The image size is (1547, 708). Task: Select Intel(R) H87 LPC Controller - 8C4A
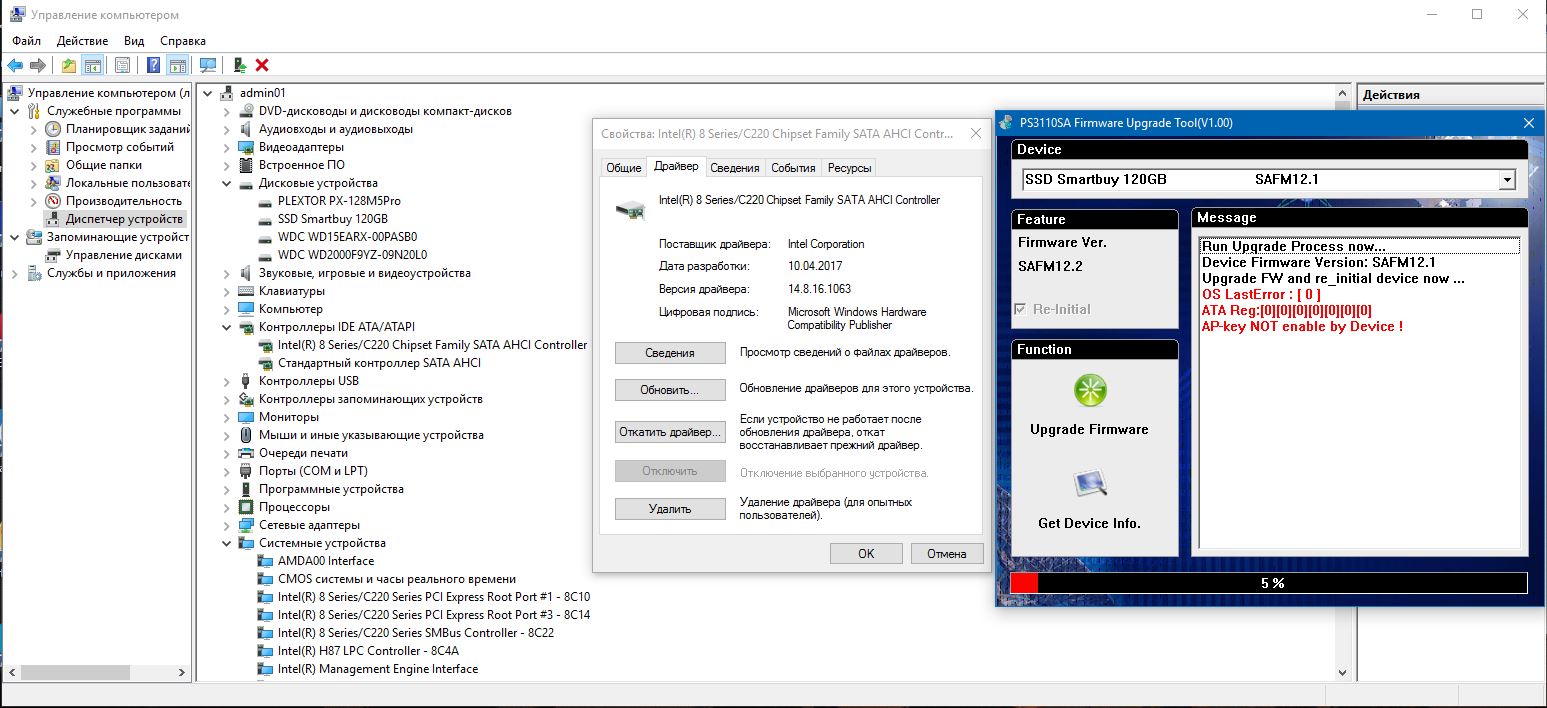point(368,651)
